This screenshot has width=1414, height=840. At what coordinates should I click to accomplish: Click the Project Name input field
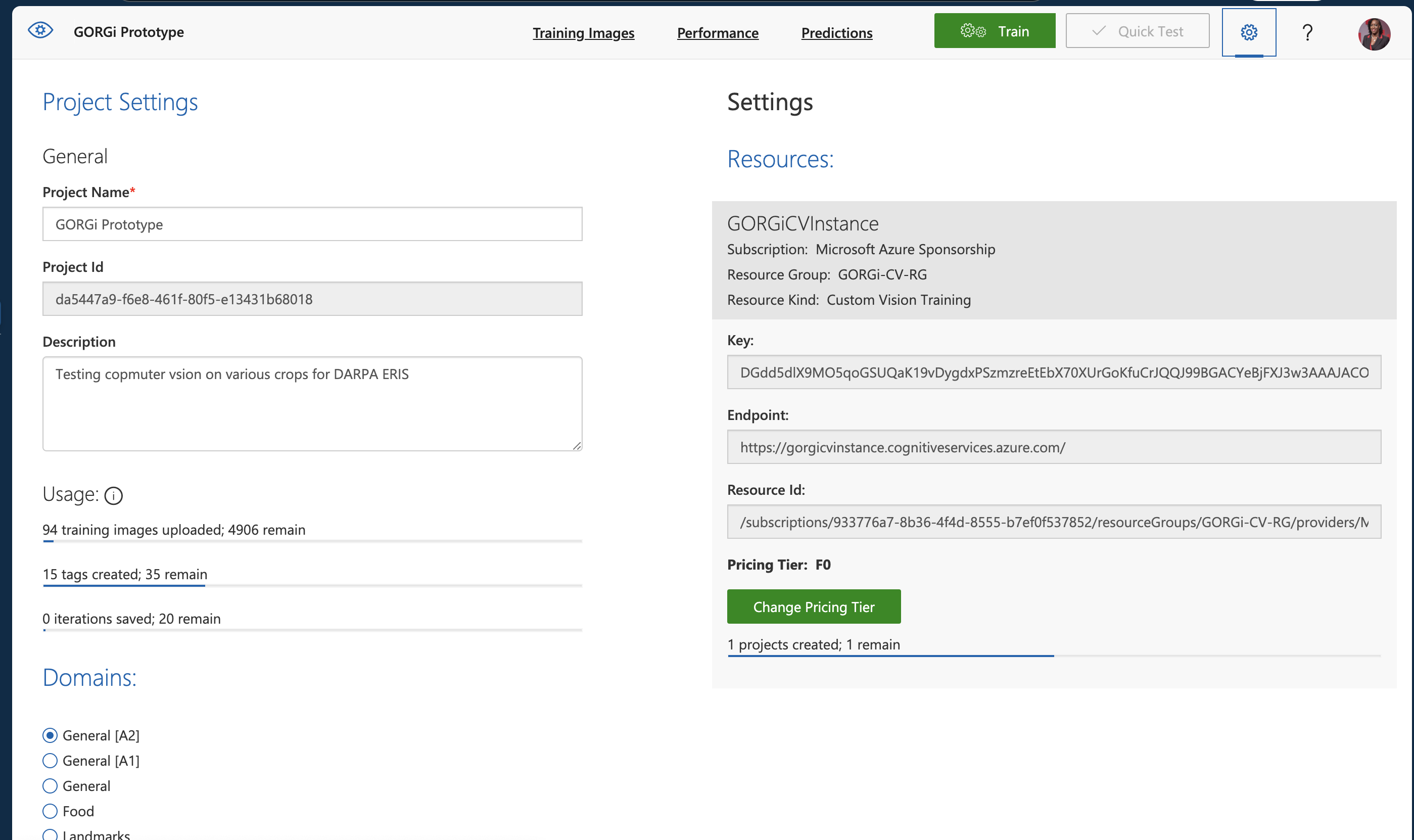point(312,224)
